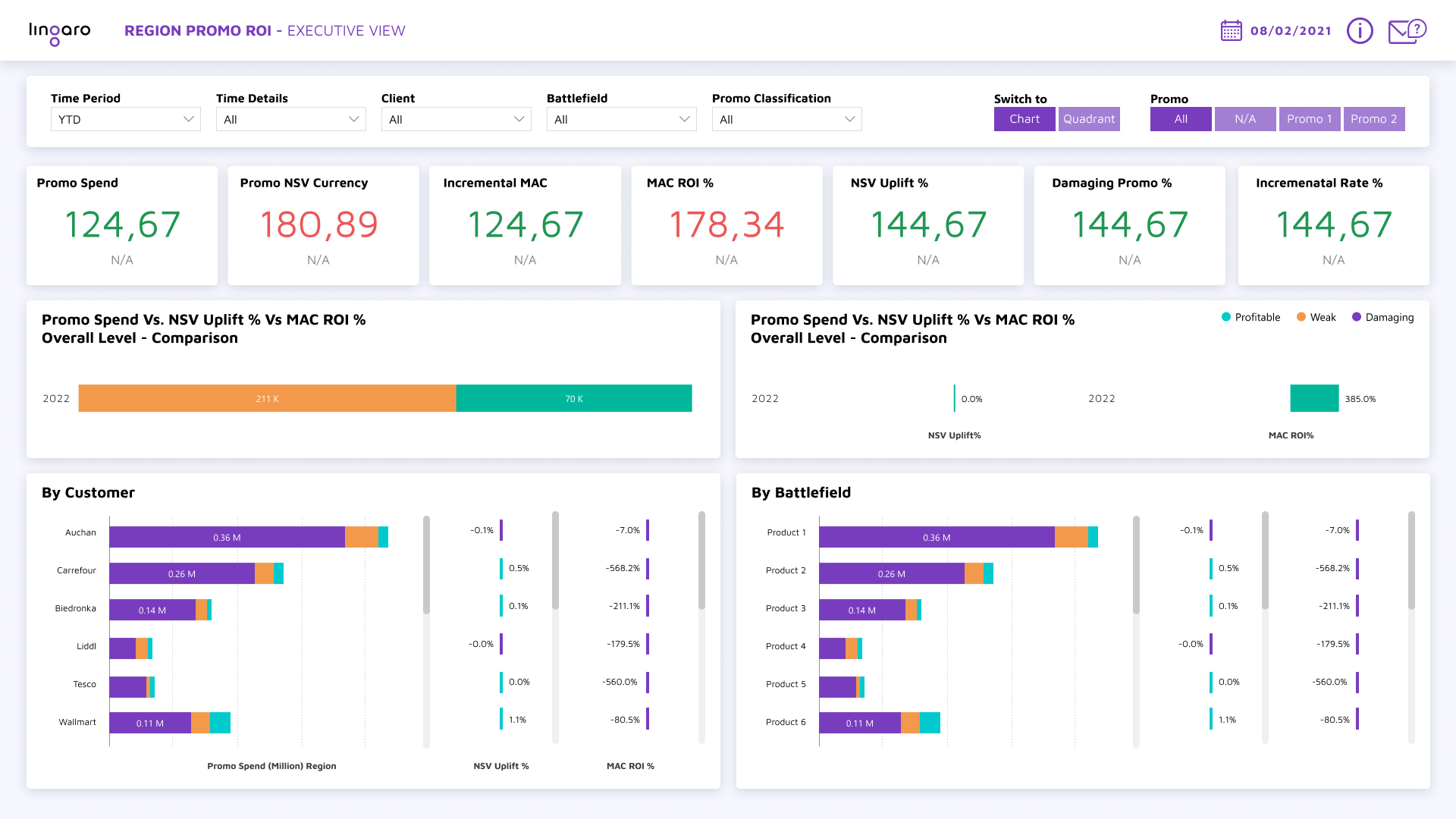Image resolution: width=1456 pixels, height=819 pixels.
Task: Select Time Details All option
Action: tap(289, 119)
